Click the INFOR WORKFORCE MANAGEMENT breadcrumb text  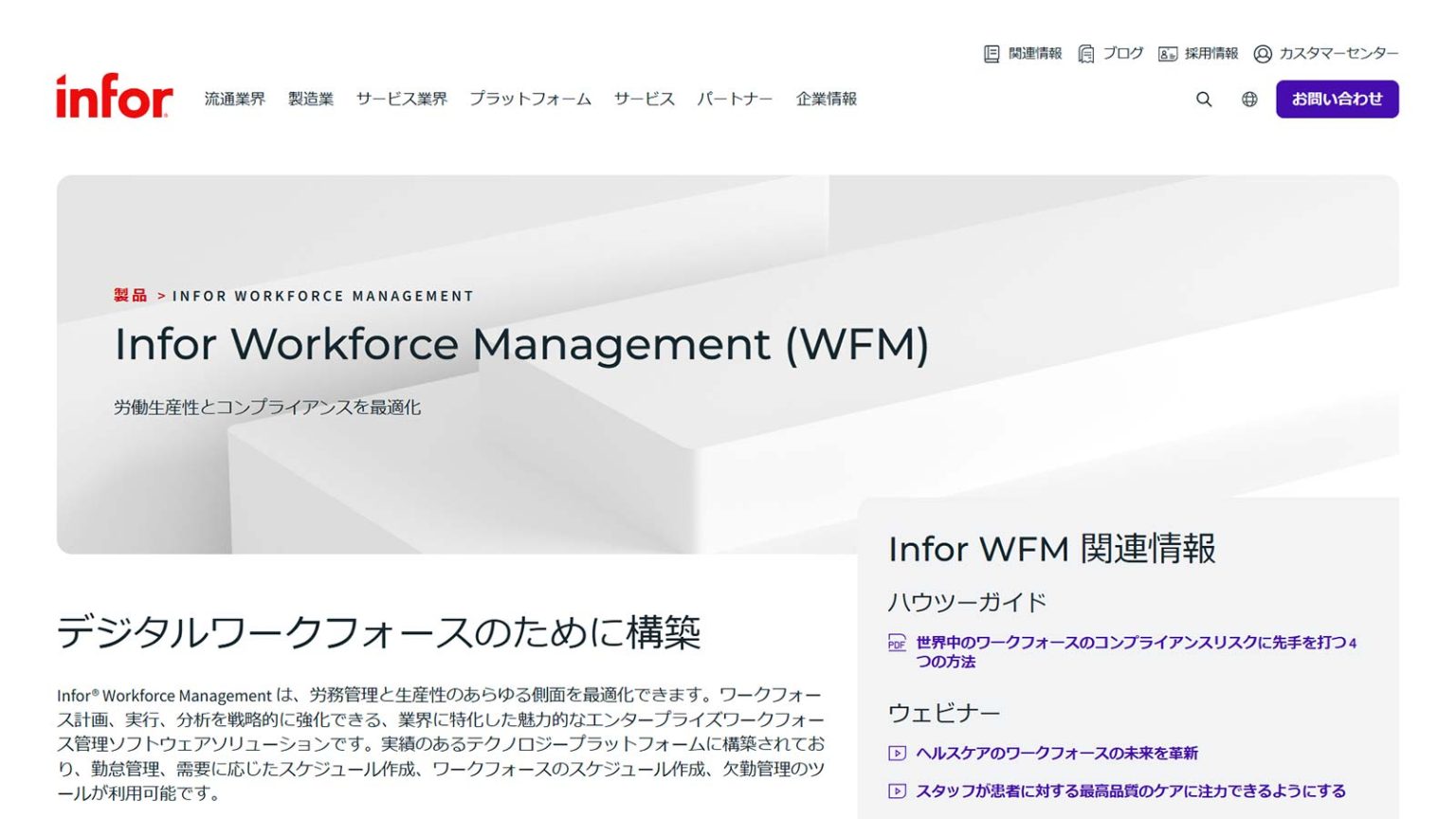tap(323, 296)
